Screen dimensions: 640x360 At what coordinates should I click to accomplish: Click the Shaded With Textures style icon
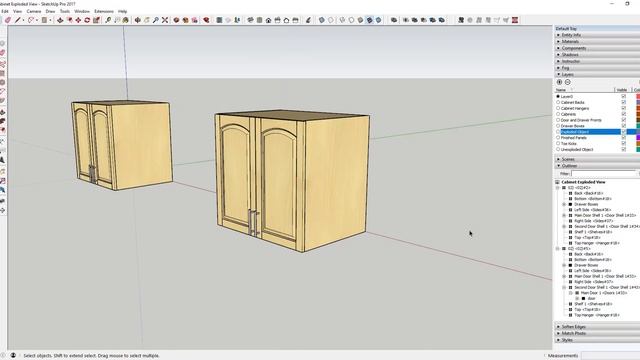coord(369,20)
